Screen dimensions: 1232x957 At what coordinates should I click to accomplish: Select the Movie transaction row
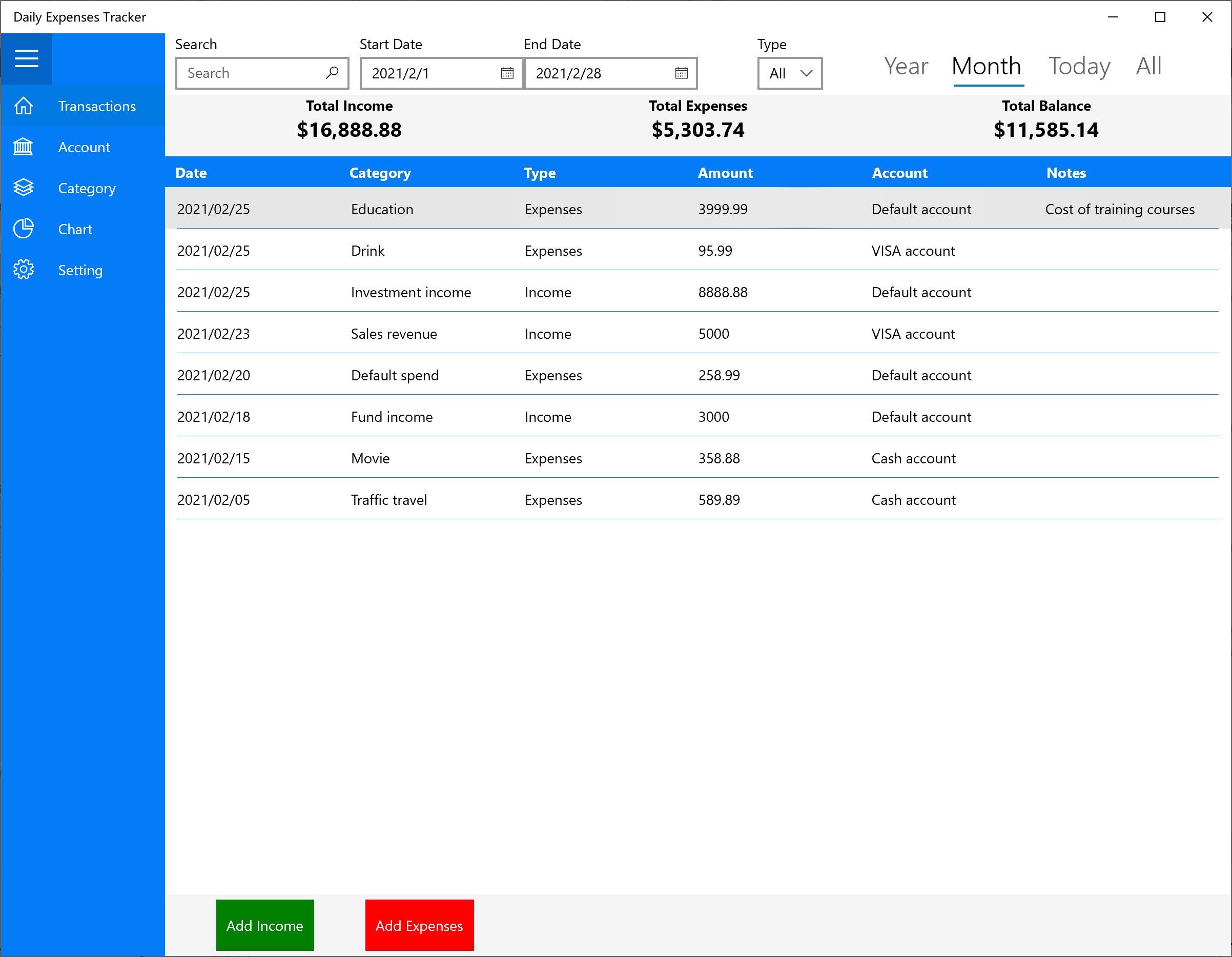pos(698,458)
